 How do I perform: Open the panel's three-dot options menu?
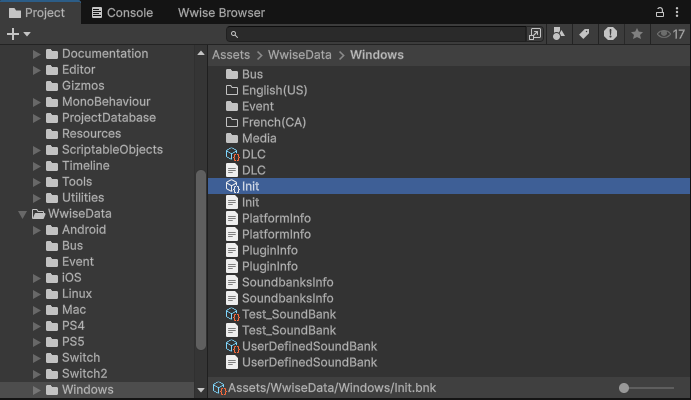pyautogui.click(x=678, y=13)
